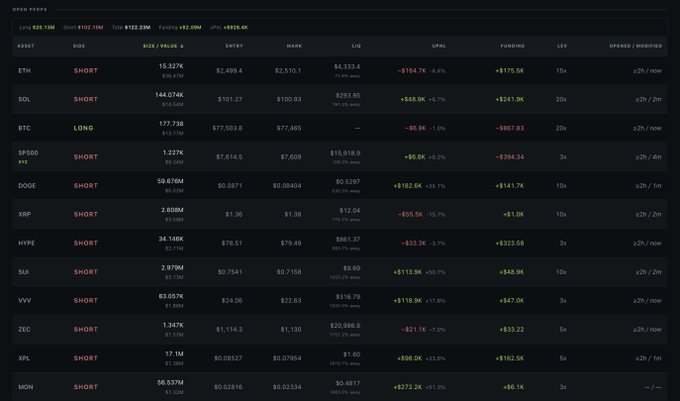Viewport: 680px width, 401px height.
Task: Click SOL mark price $100.93
Action: click(289, 99)
